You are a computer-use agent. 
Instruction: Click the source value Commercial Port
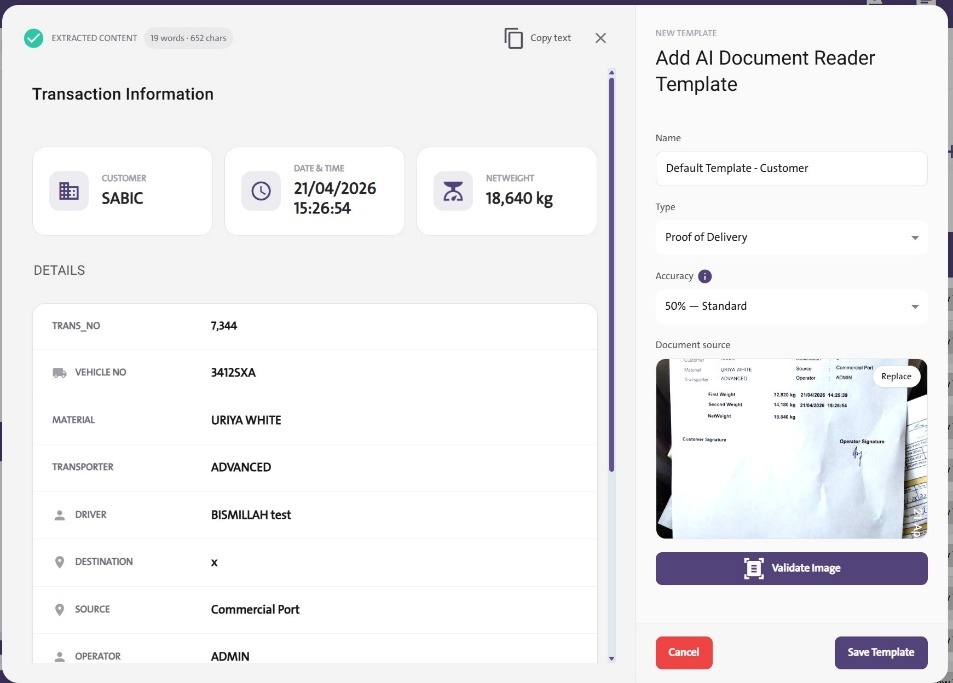coord(255,609)
